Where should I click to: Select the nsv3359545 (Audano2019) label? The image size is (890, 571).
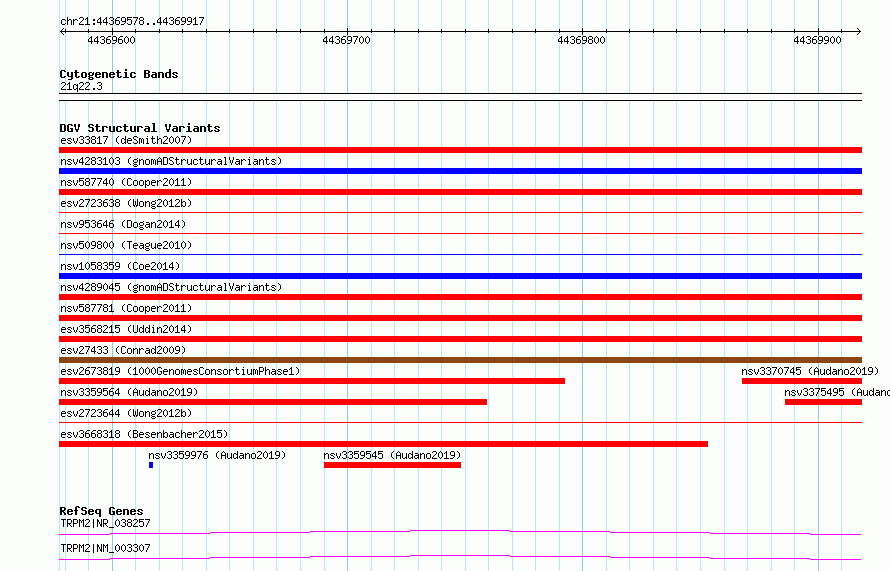coord(392,455)
